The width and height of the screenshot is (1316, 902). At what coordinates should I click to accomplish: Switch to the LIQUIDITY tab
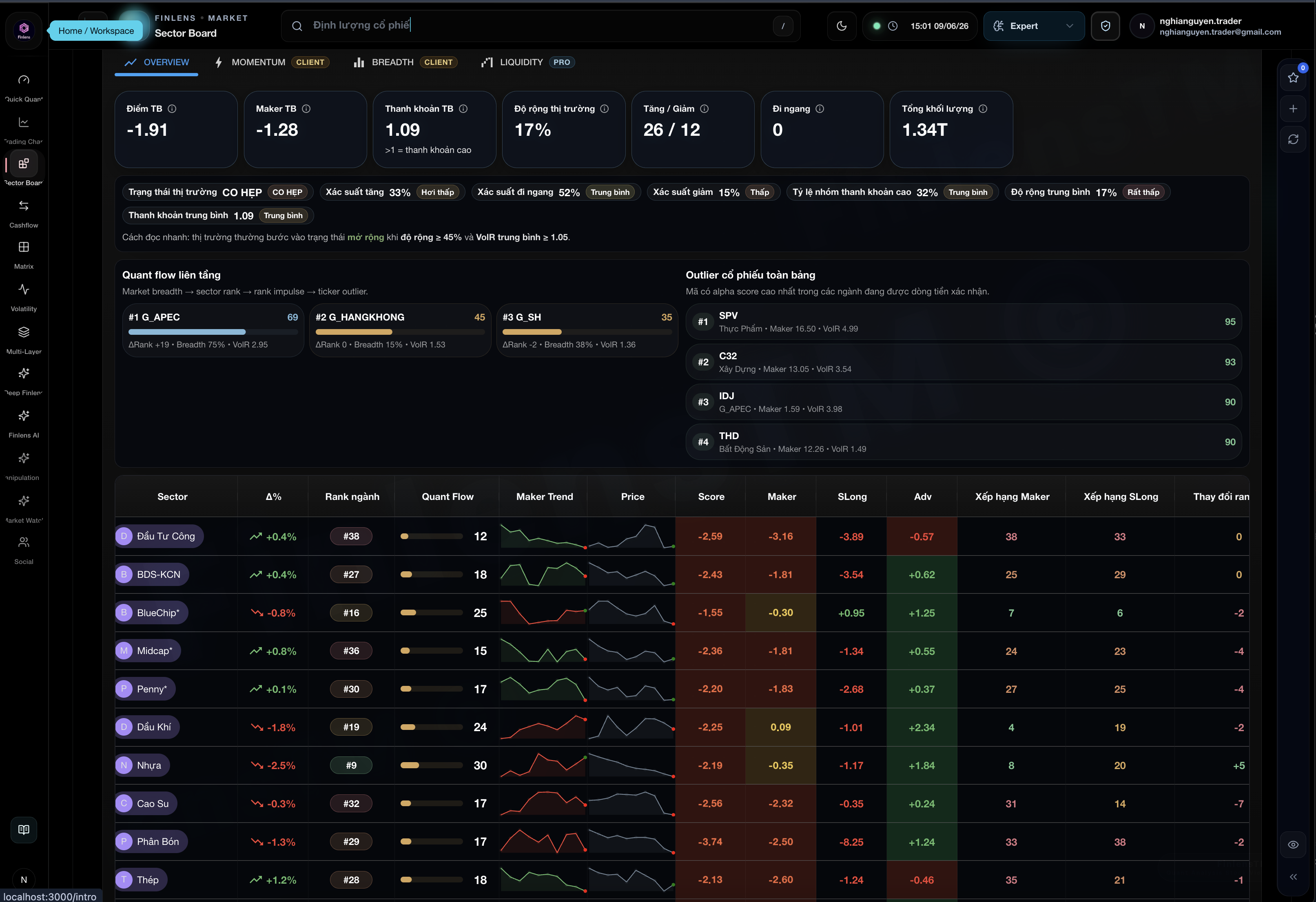528,62
